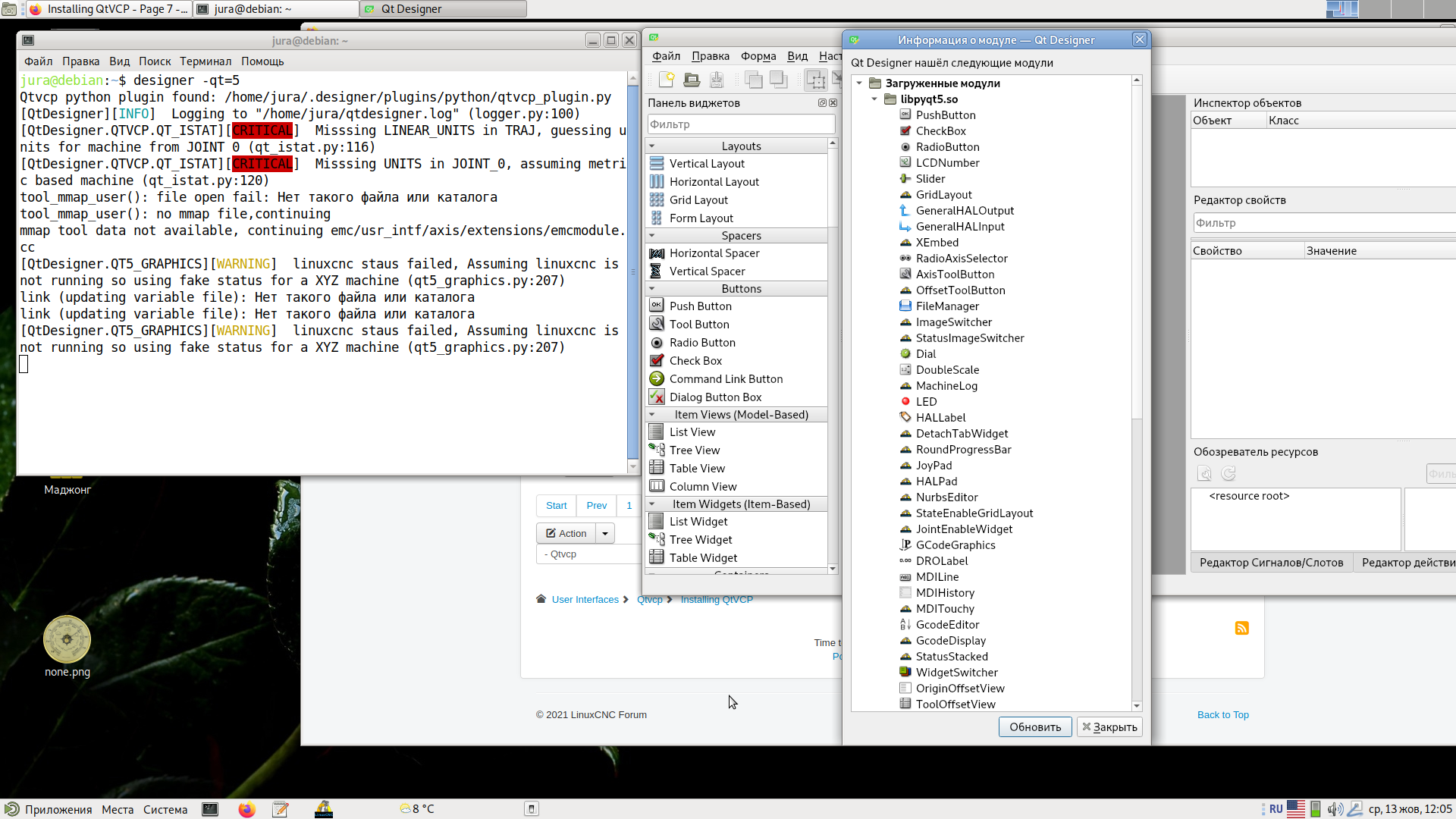Collapse the Загруженные модули tree node
This screenshot has height=819, width=1456.
pyautogui.click(x=859, y=83)
